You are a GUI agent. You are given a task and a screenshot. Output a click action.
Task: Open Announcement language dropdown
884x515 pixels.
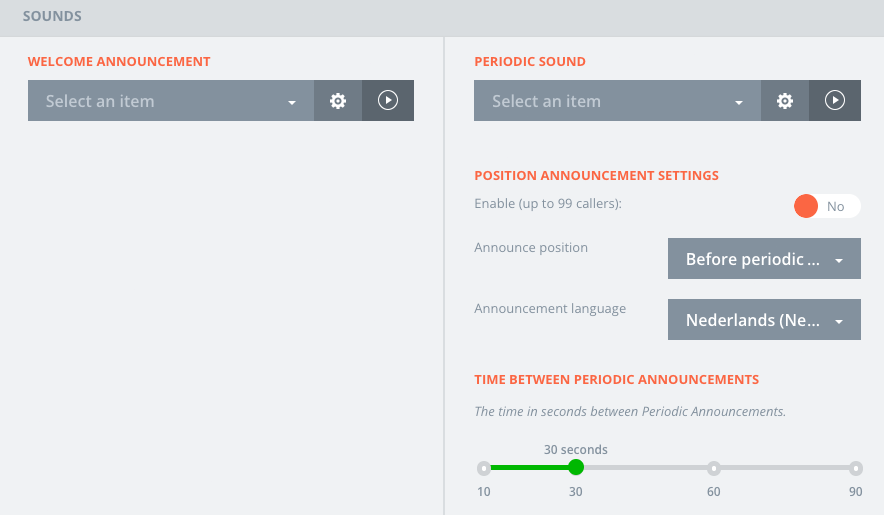coord(764,320)
